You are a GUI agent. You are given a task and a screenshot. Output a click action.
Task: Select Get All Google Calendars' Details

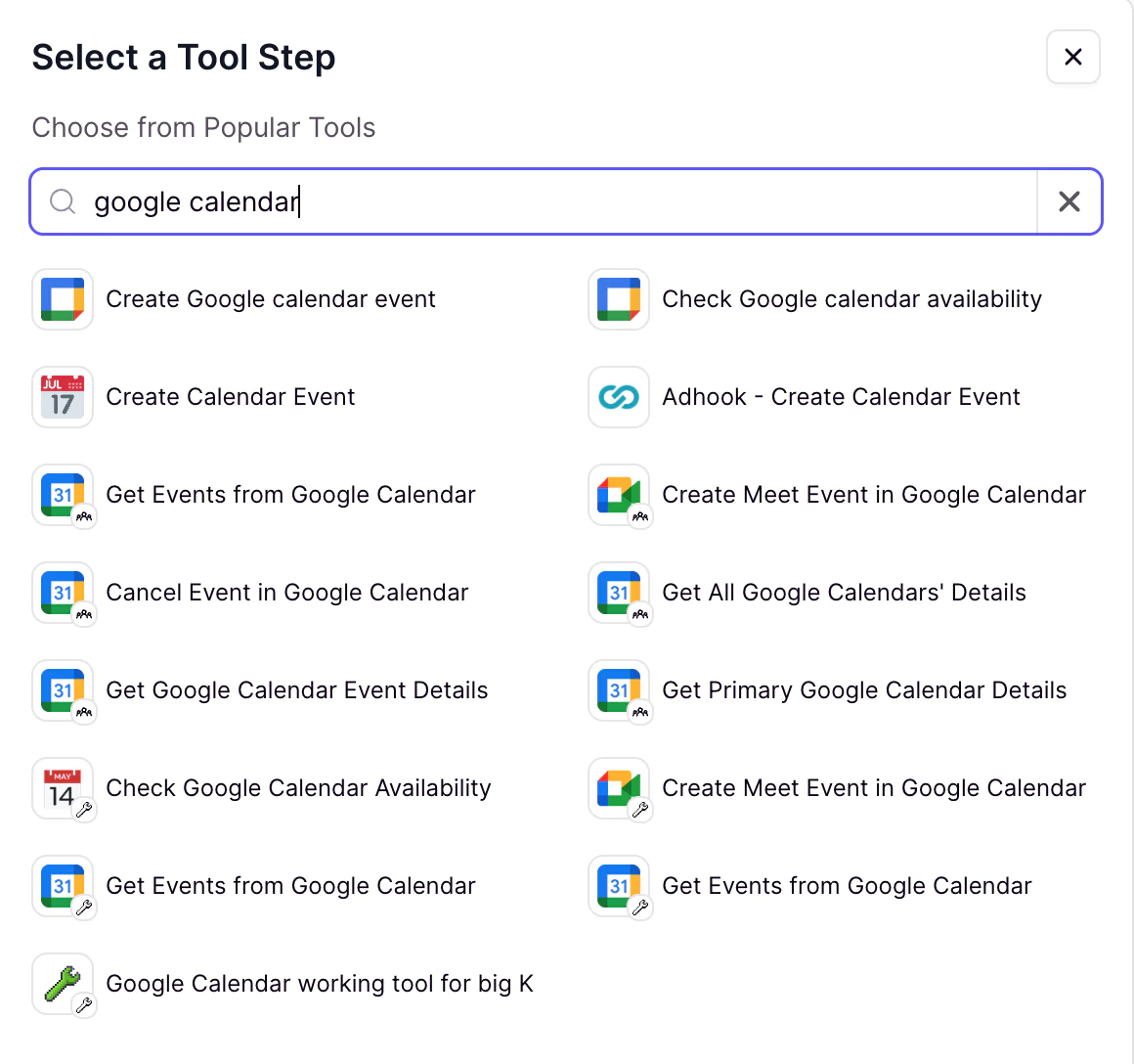[x=844, y=593]
